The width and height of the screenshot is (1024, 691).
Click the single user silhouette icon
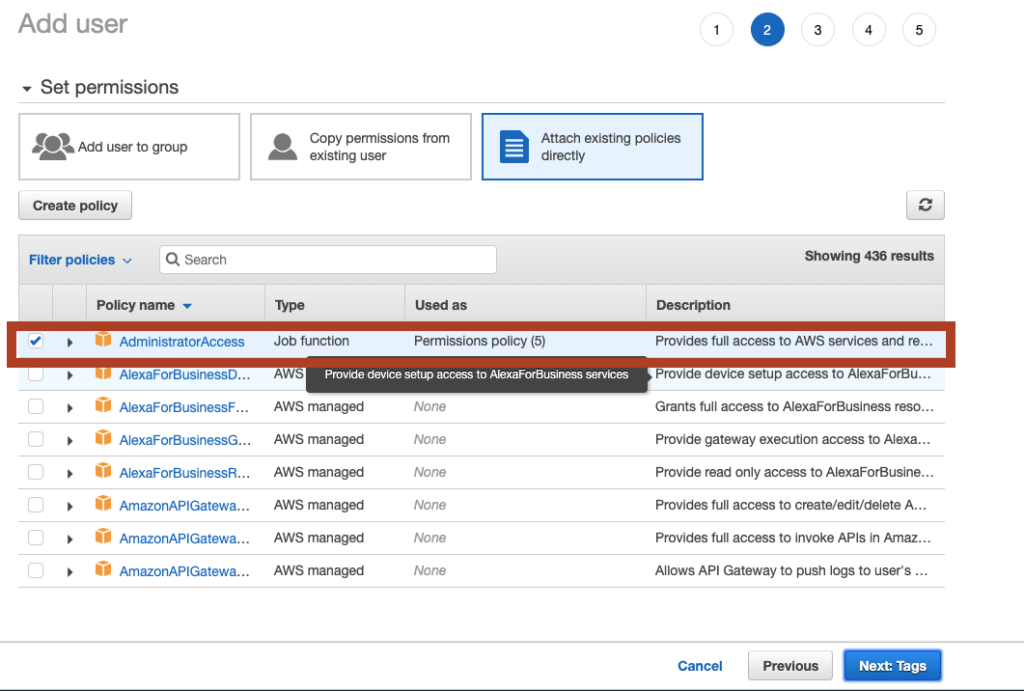283,146
